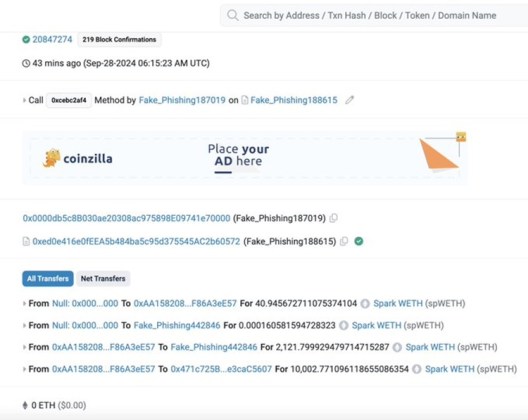Select the All Transfers tab

[x=48, y=279]
